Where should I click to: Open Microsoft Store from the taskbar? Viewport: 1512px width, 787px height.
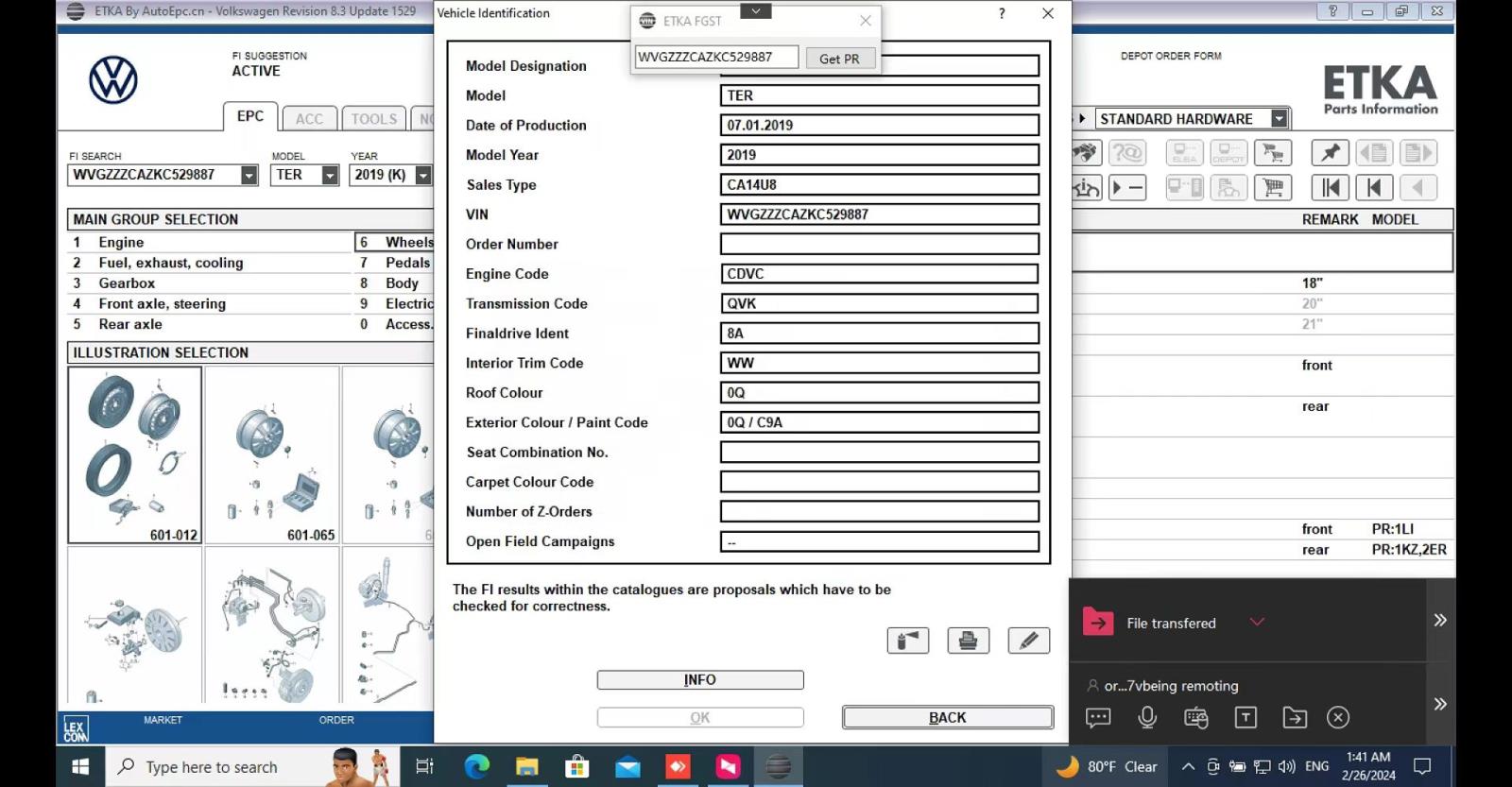[x=576, y=766]
